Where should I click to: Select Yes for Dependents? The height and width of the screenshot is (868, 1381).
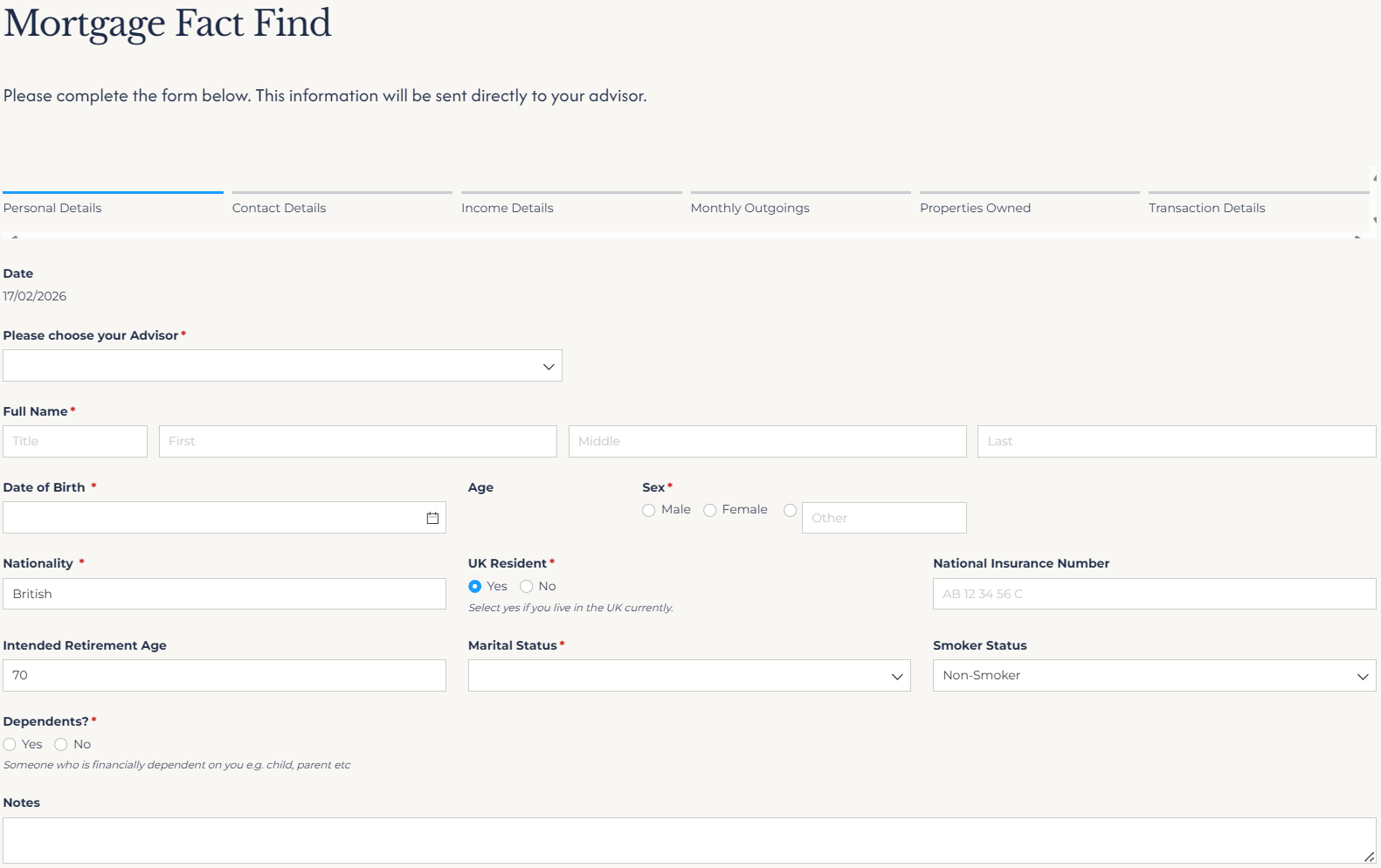(10, 745)
